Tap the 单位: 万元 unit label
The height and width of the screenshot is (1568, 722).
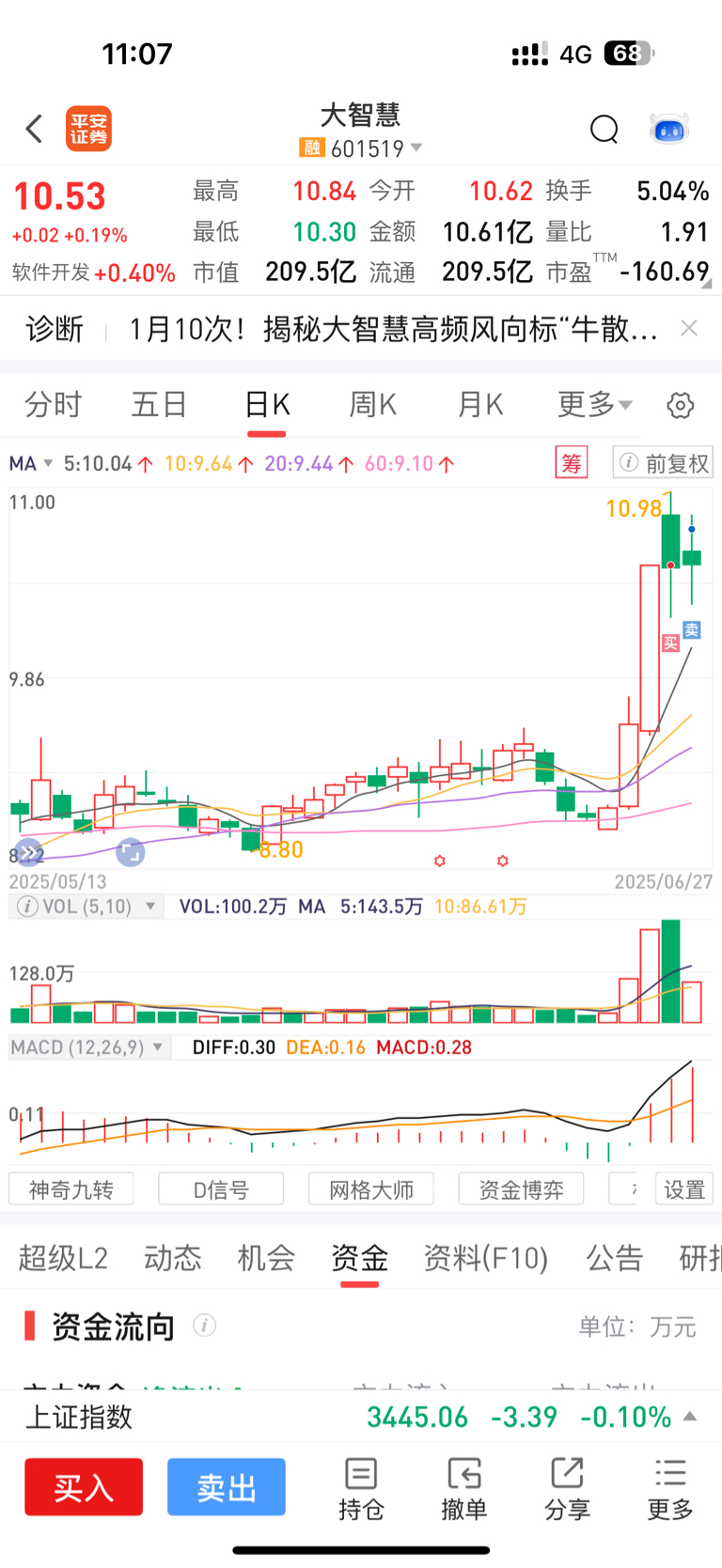637,1327
